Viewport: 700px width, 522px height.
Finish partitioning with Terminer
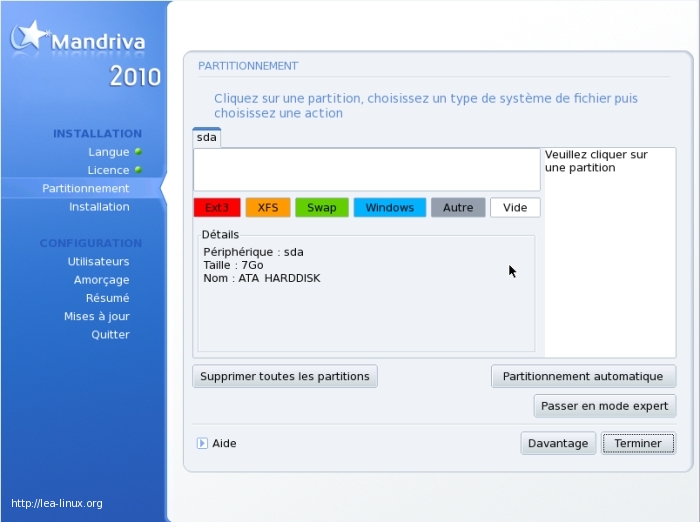coord(638,443)
